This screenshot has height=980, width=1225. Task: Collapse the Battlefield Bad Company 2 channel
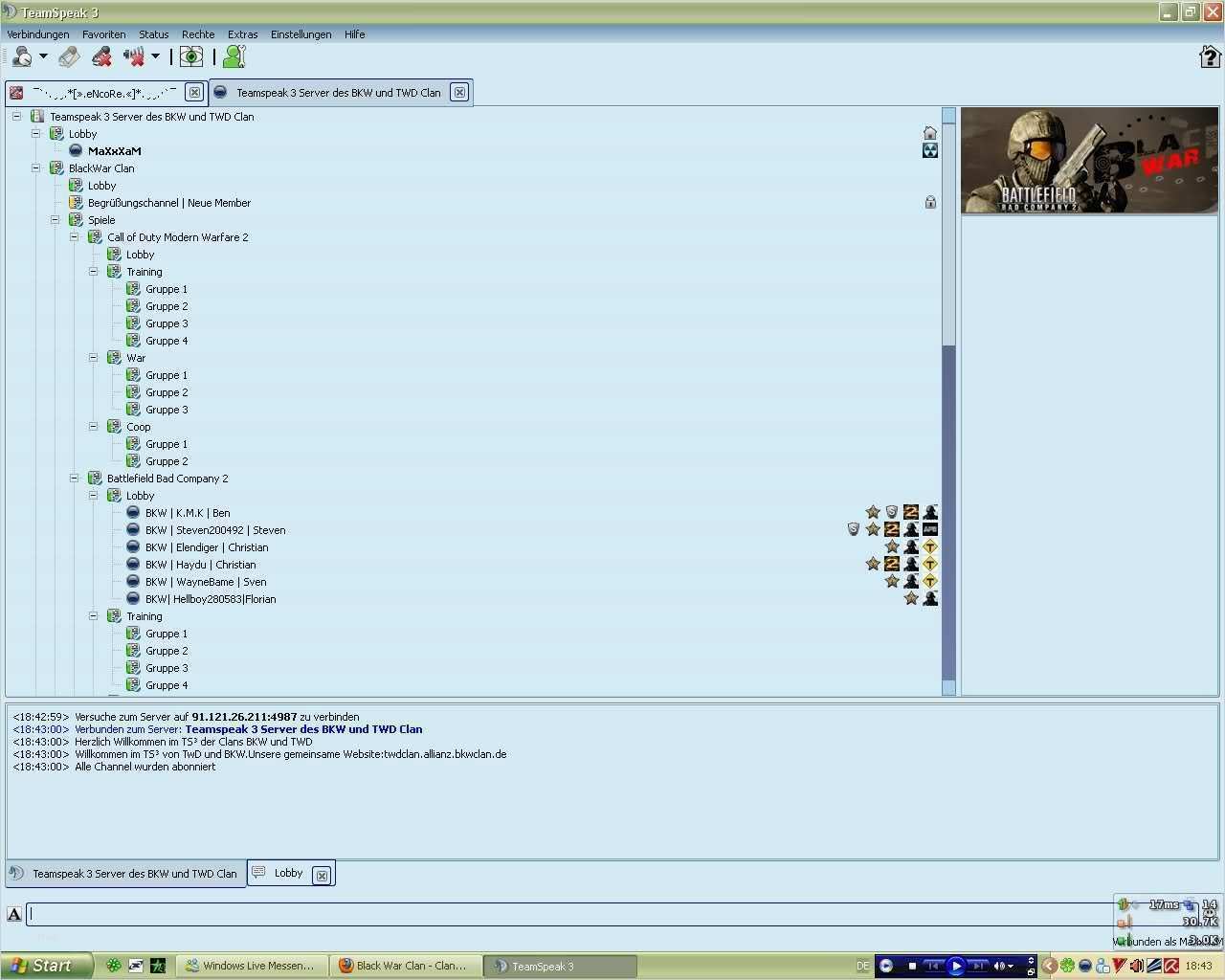pyautogui.click(x=74, y=479)
